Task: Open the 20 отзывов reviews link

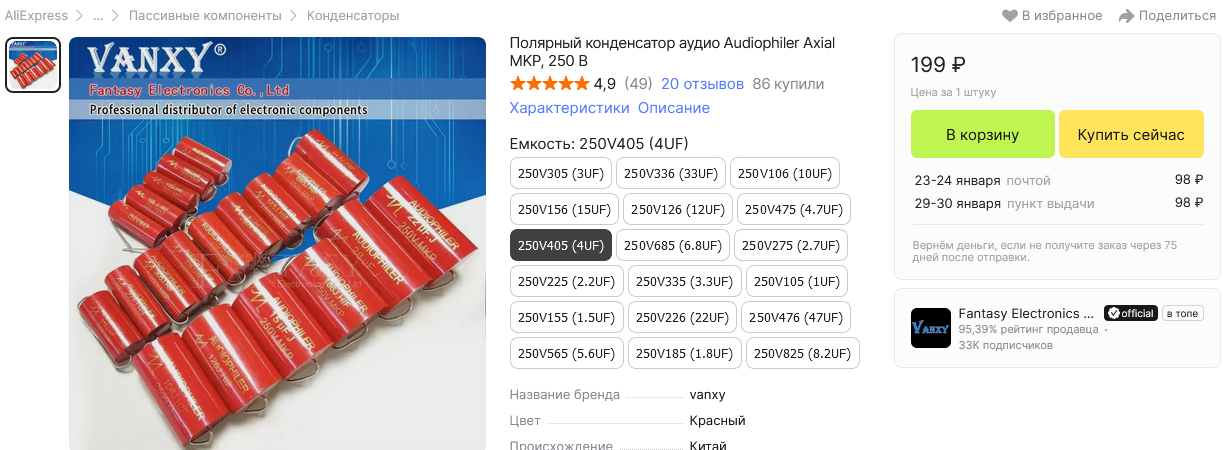Action: [x=702, y=84]
